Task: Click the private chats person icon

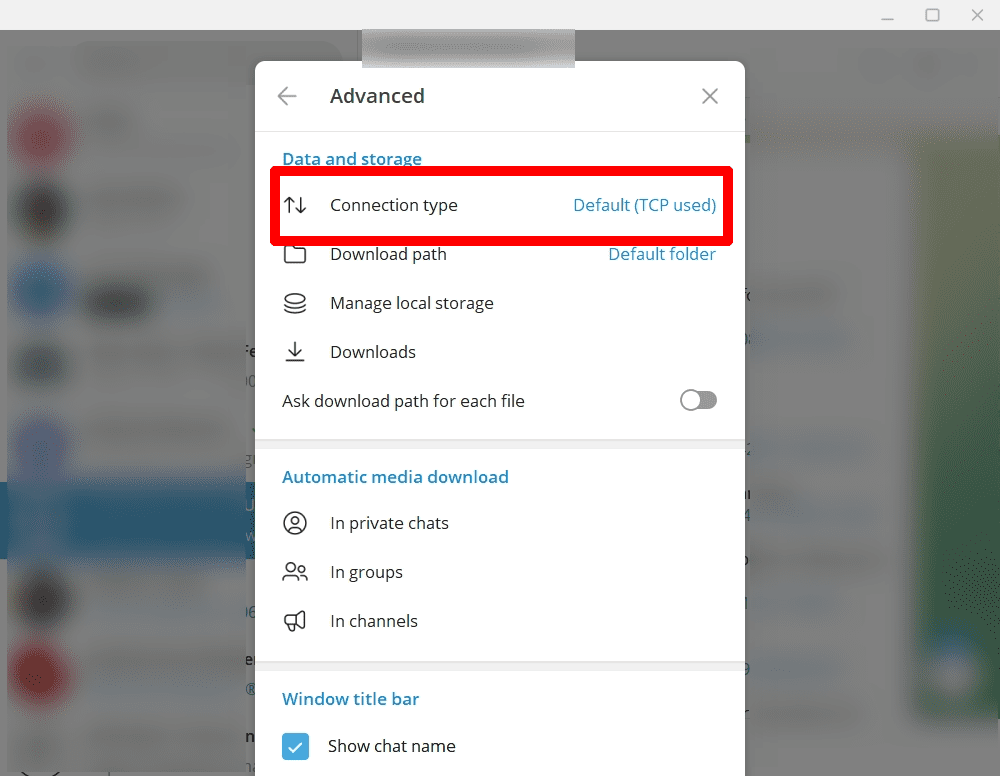Action: pos(295,523)
